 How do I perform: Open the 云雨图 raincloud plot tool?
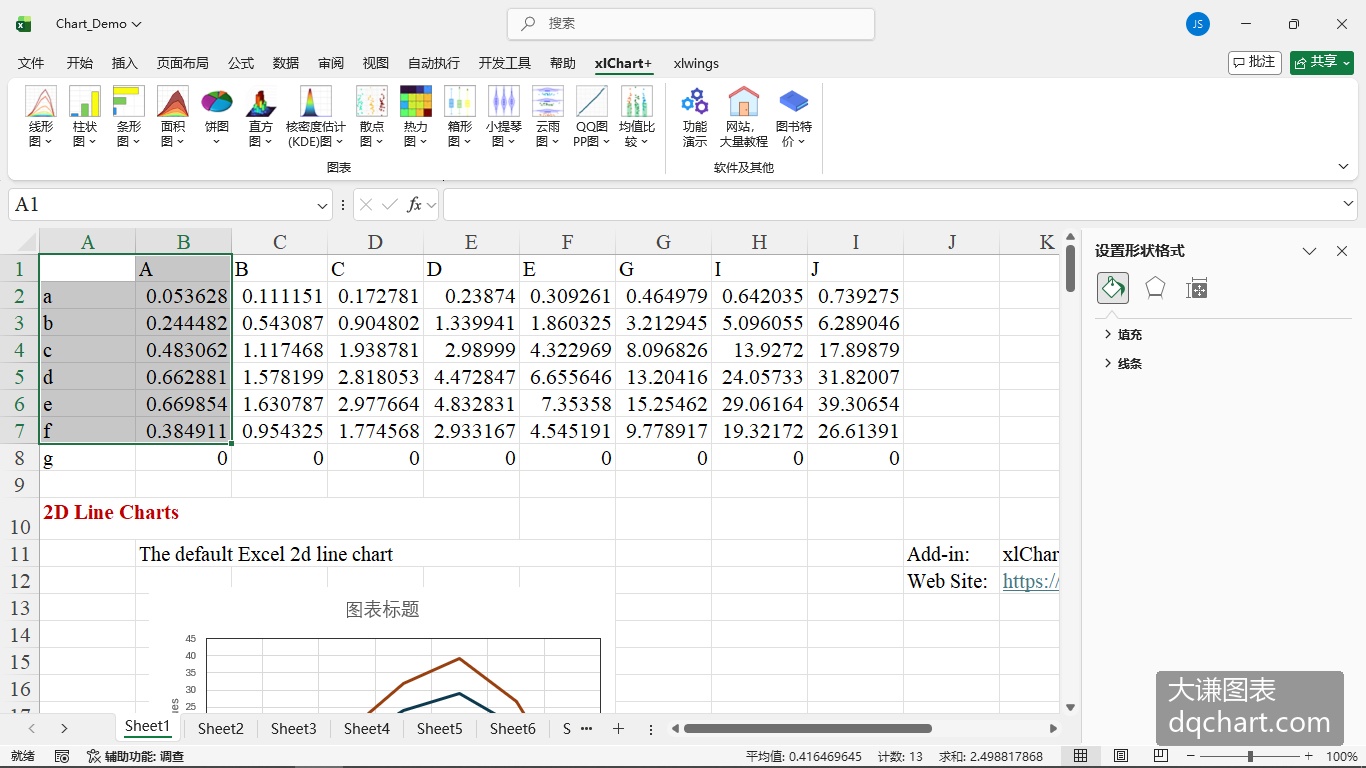548,117
